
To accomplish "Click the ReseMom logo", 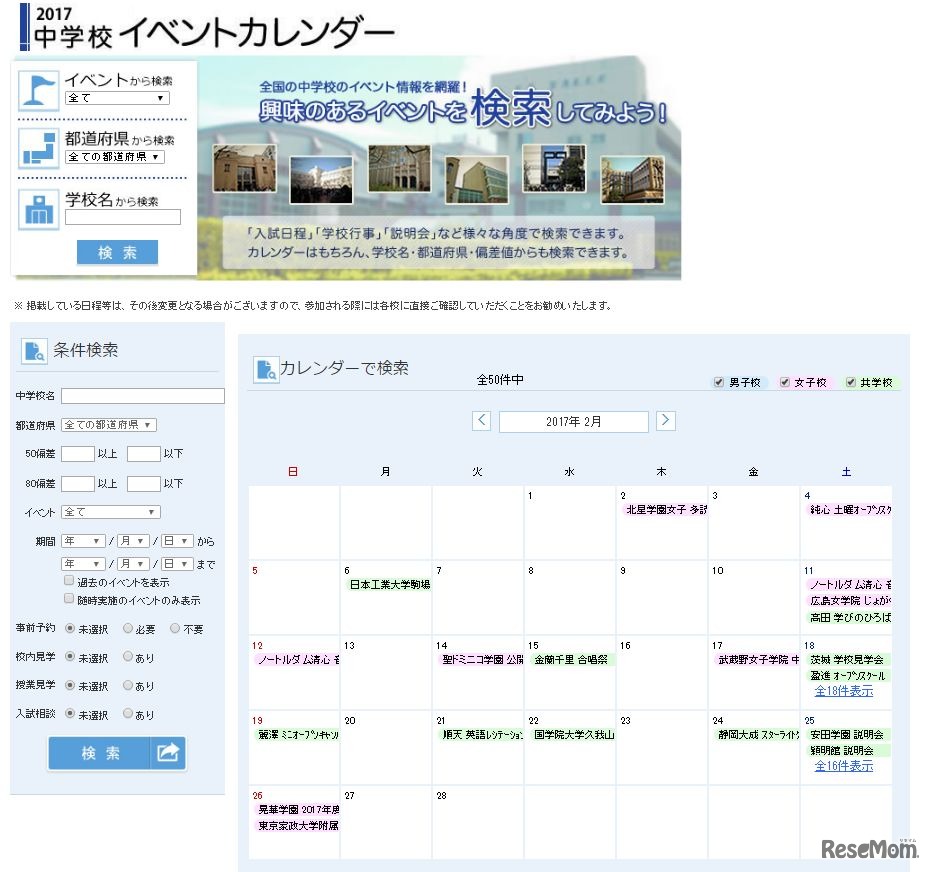I will click(x=872, y=848).
